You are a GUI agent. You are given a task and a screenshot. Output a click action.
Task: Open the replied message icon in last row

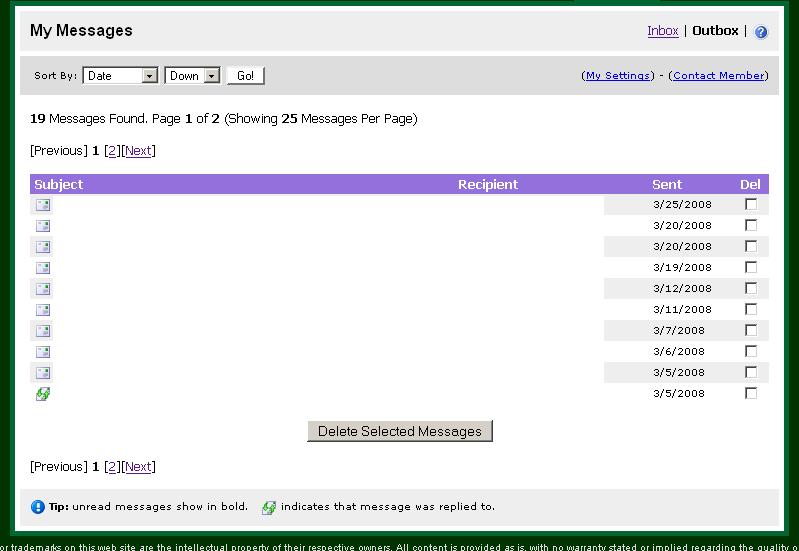(x=43, y=394)
